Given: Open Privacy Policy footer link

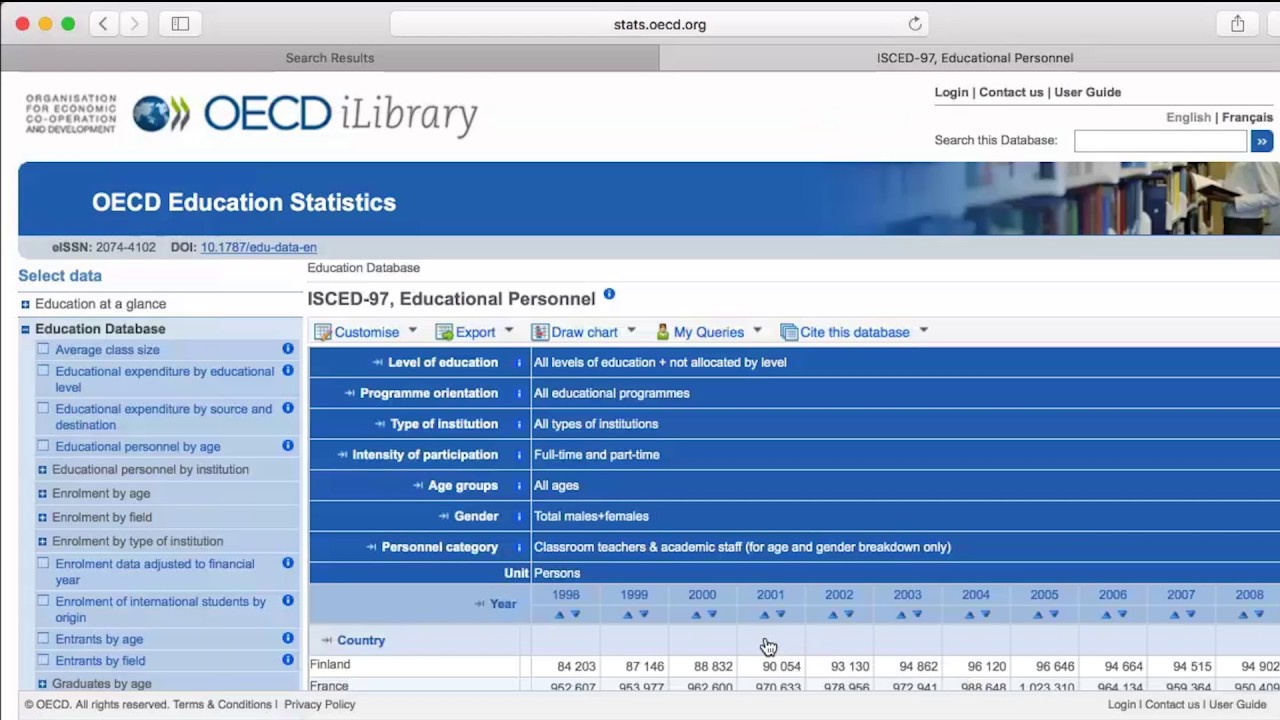Looking at the screenshot, I should coord(319,704).
